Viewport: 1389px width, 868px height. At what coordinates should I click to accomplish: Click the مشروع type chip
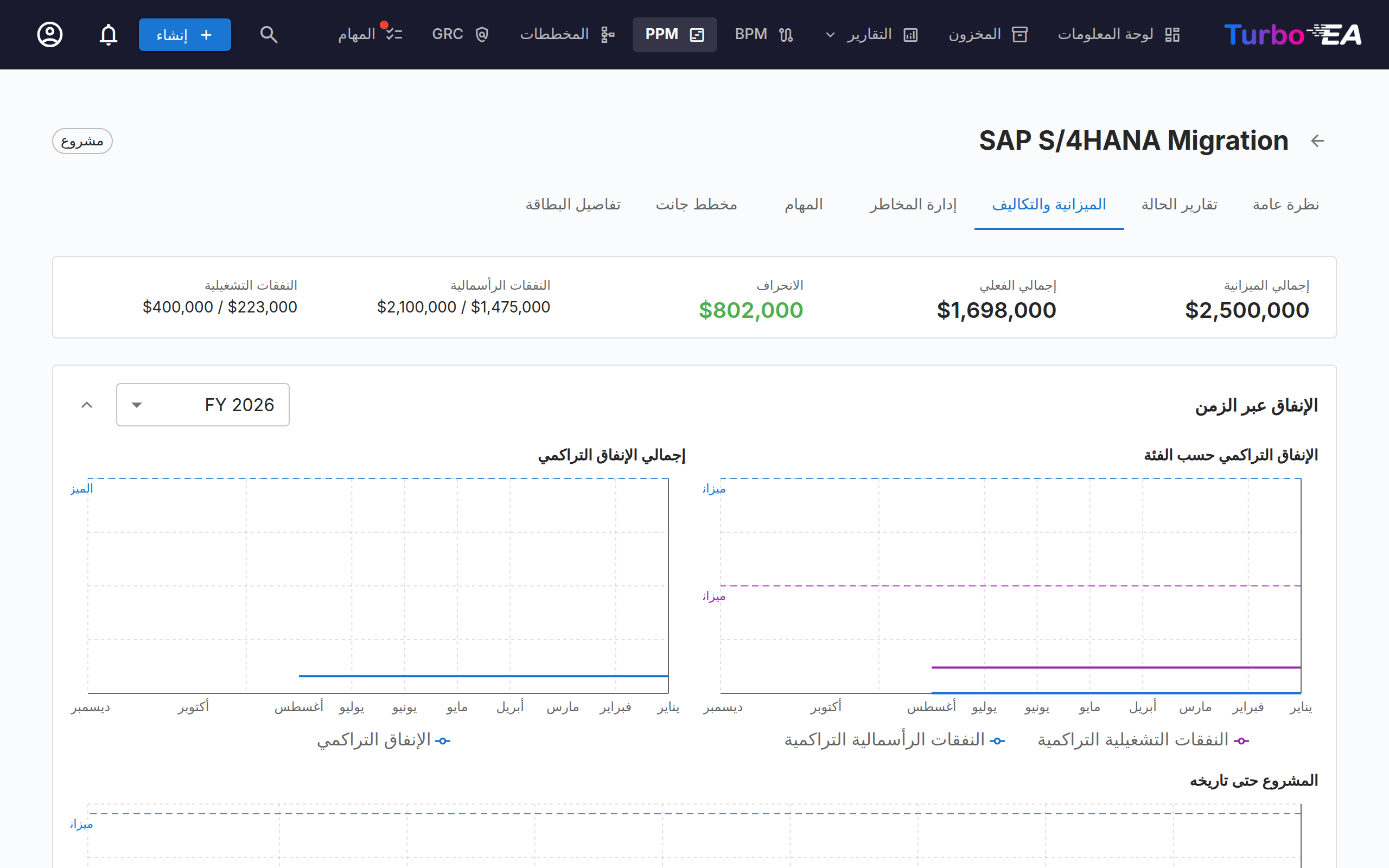[x=82, y=141]
